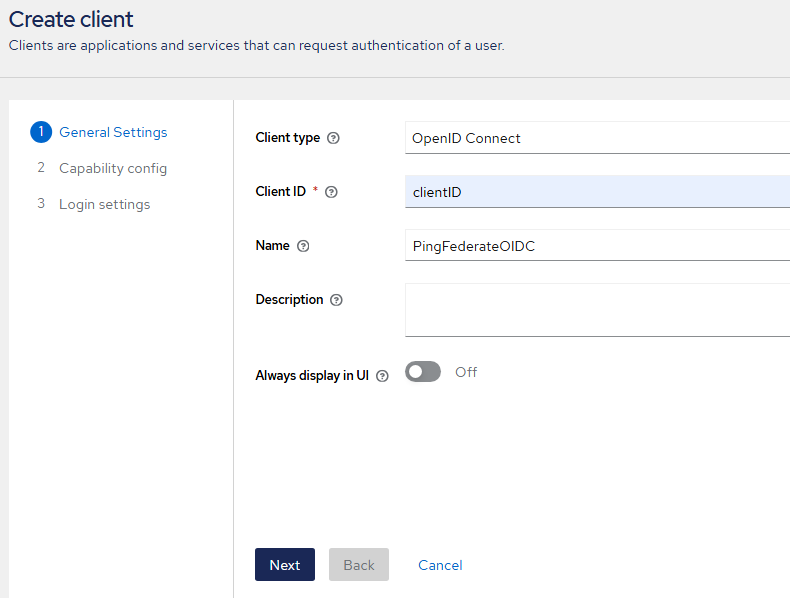The height and width of the screenshot is (598, 790).
Task: Show help for the Description field
Action: point(336,300)
